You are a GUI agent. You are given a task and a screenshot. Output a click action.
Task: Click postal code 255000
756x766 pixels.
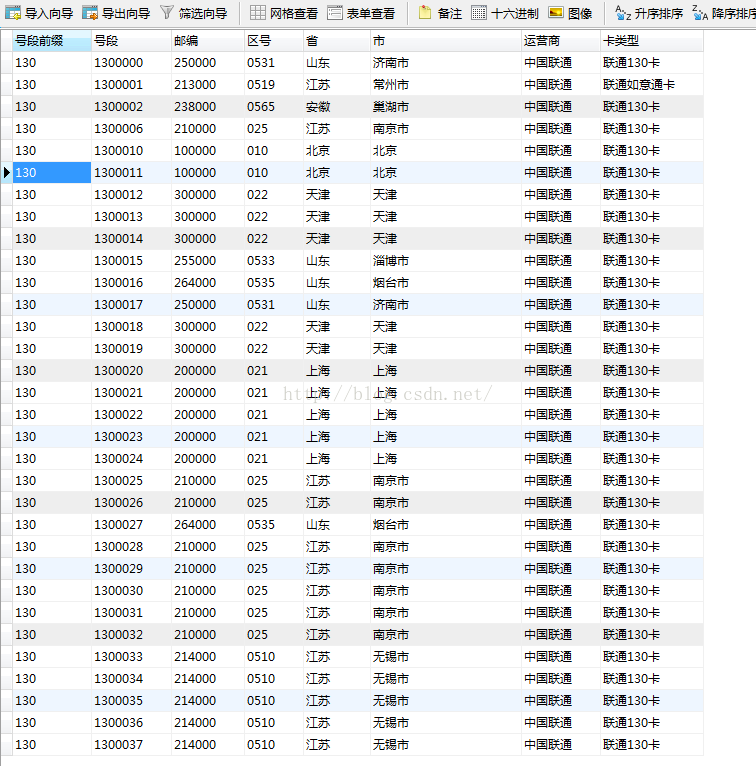[x=208, y=260]
